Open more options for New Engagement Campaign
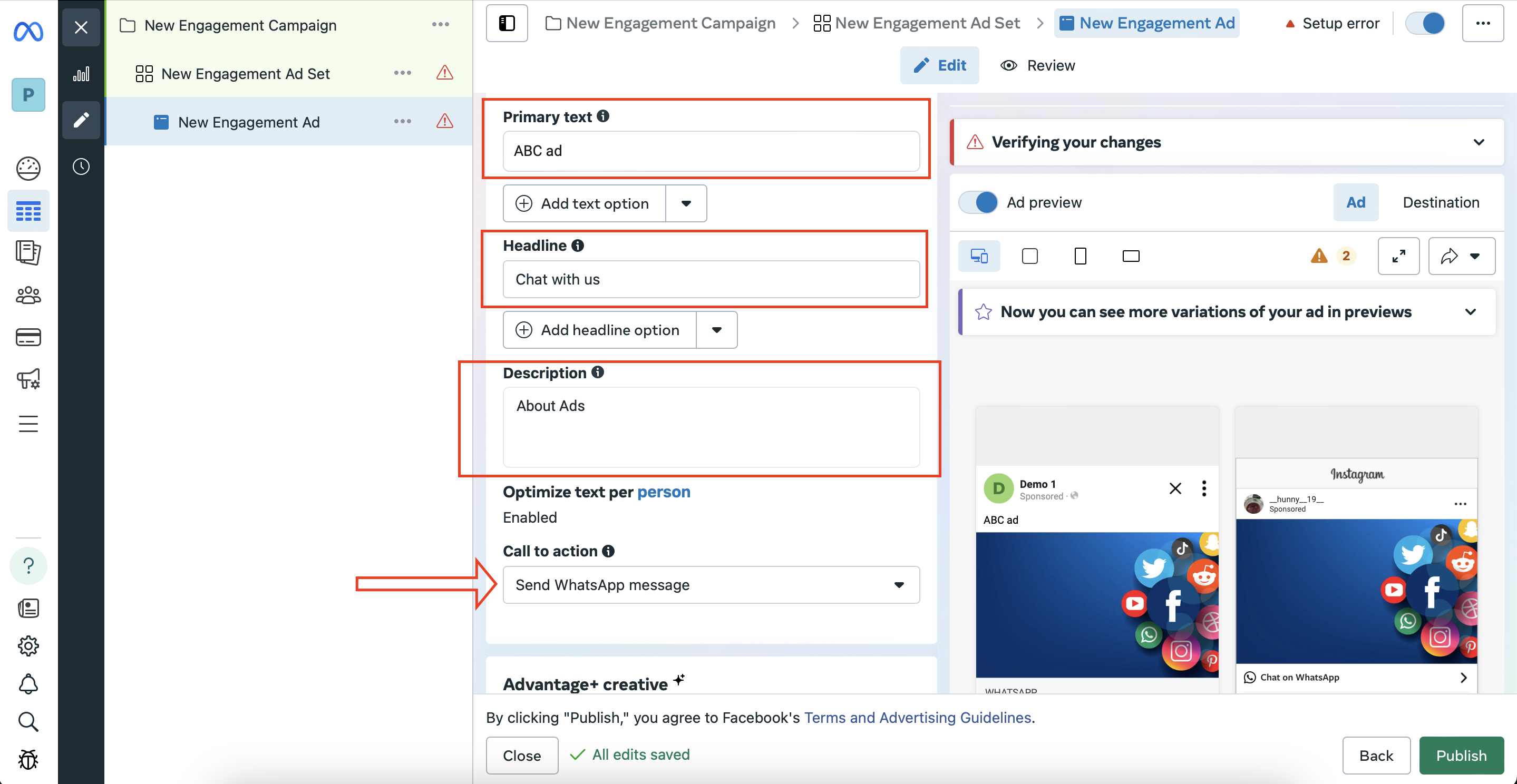This screenshot has width=1517, height=784. (441, 25)
